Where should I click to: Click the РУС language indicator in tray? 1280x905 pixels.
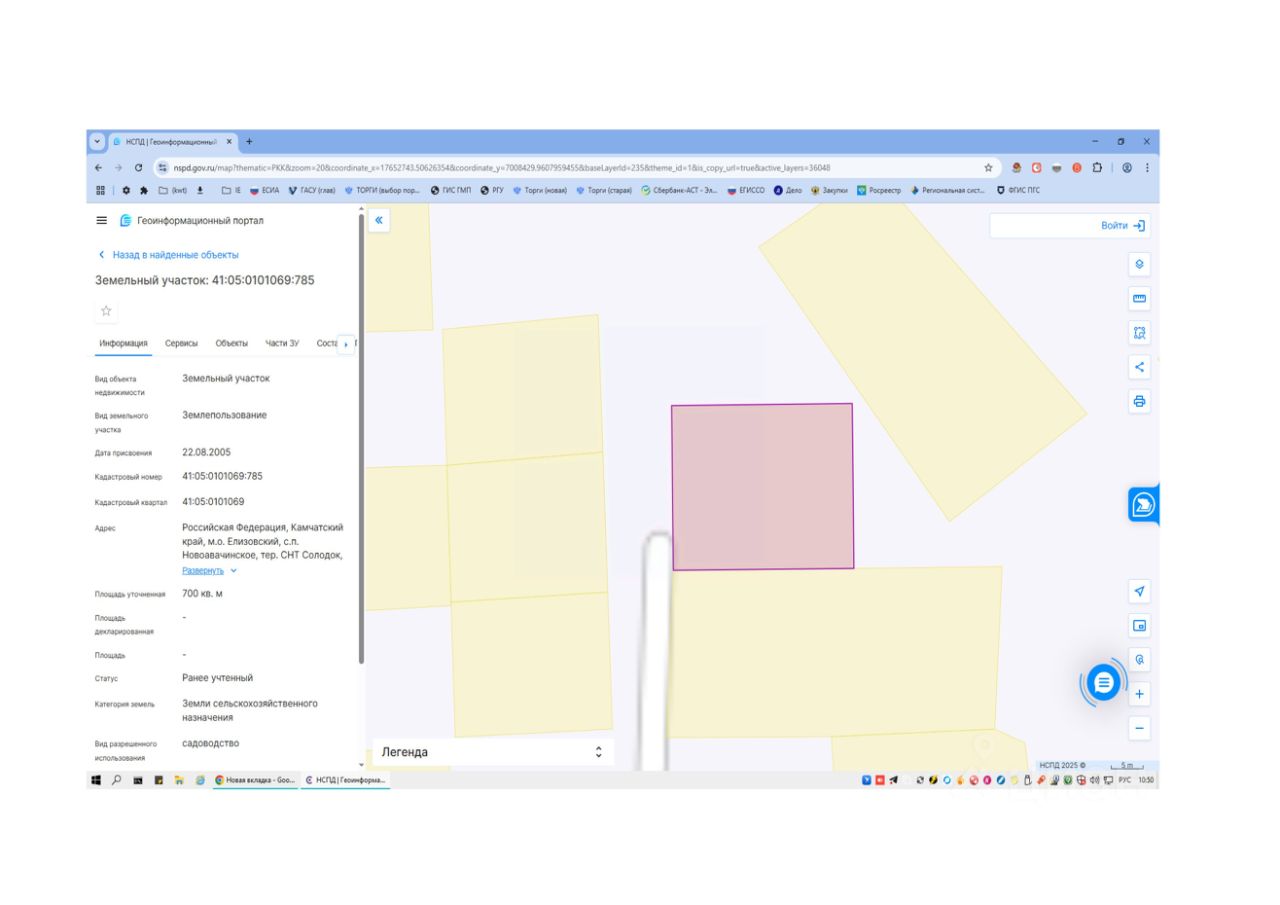tap(1124, 780)
